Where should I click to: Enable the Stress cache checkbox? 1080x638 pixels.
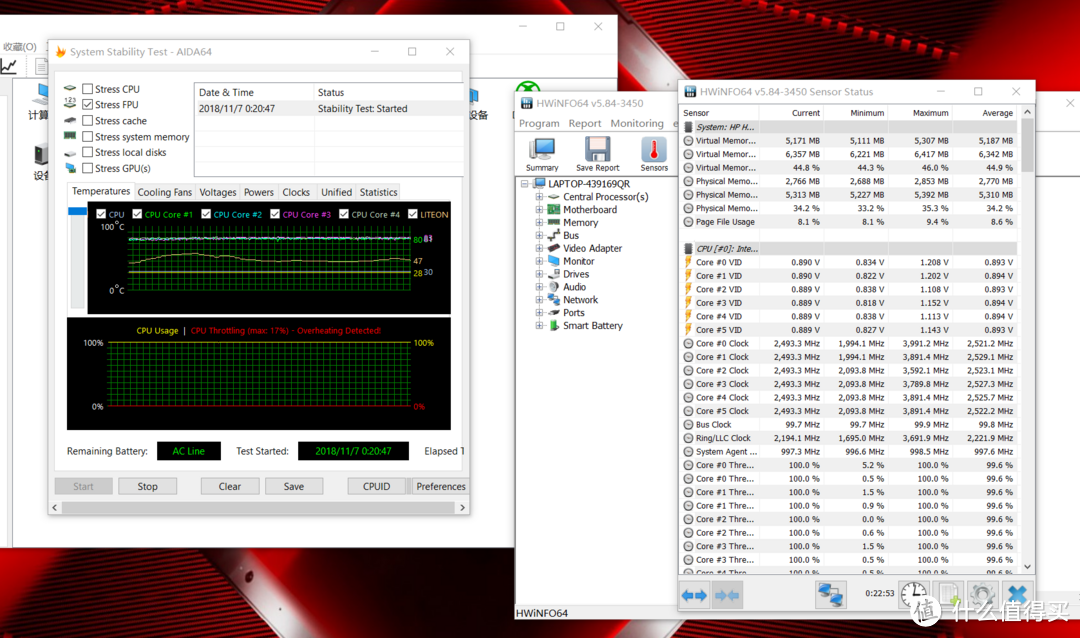87,121
